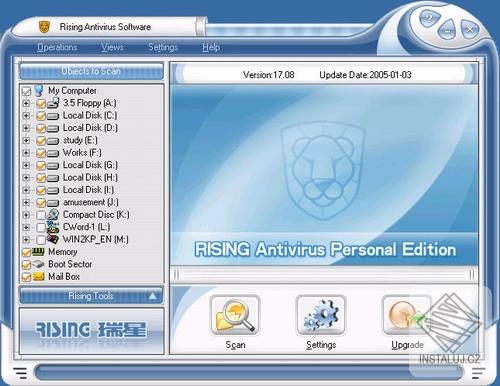Click the bottom scan progress bar

point(249,373)
